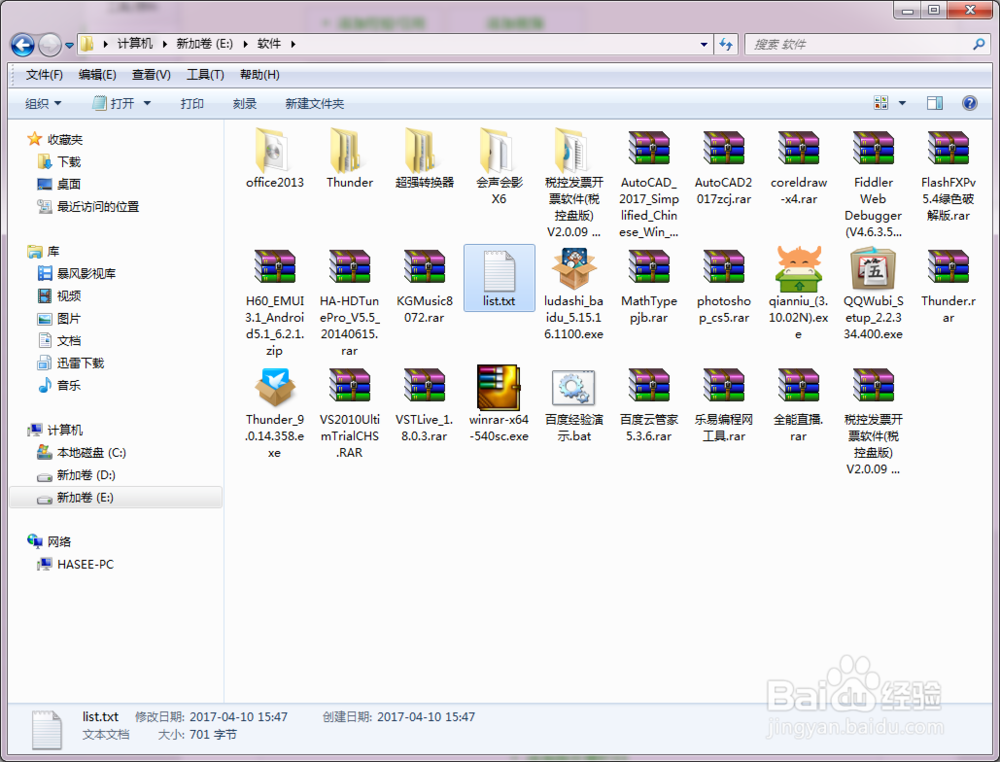Open the help question mark
The width and height of the screenshot is (1000, 762).
pos(969,103)
